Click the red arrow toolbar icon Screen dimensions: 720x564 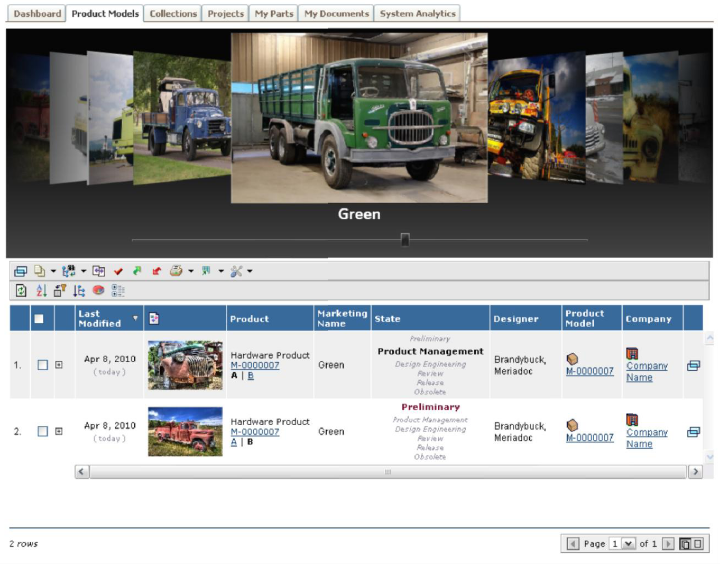tap(156, 271)
